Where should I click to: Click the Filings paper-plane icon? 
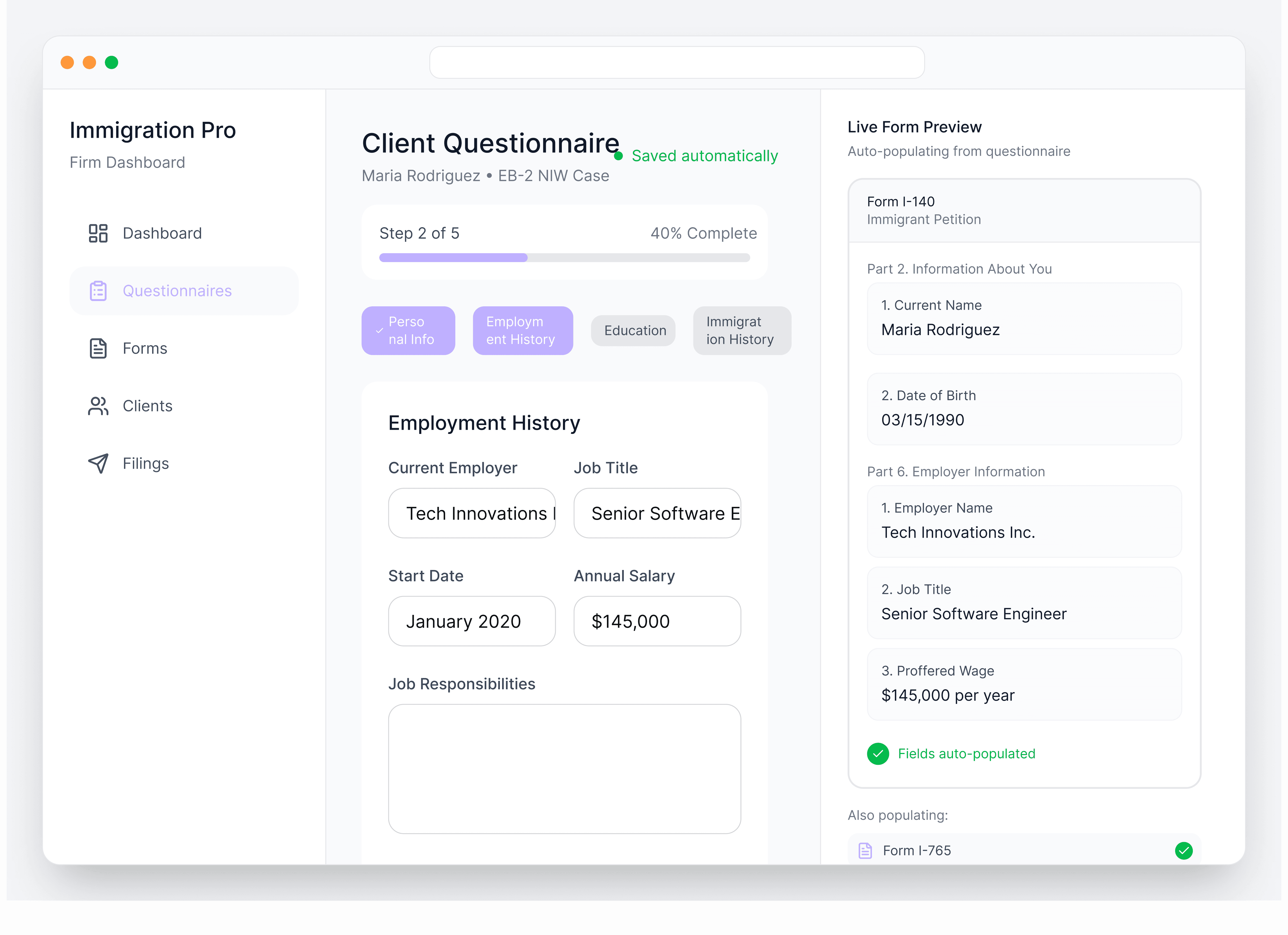click(x=98, y=463)
